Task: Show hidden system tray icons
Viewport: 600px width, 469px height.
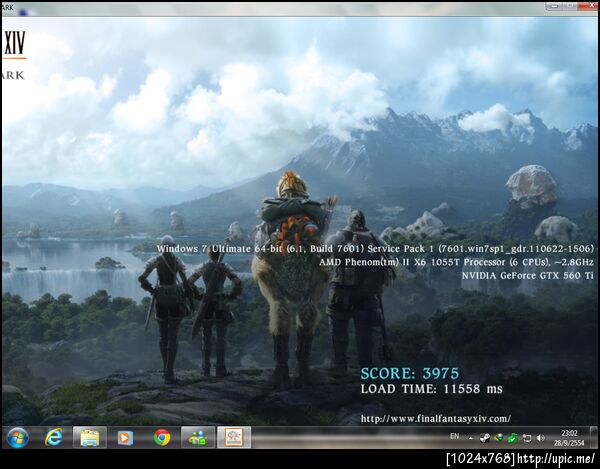Action: tap(471, 438)
